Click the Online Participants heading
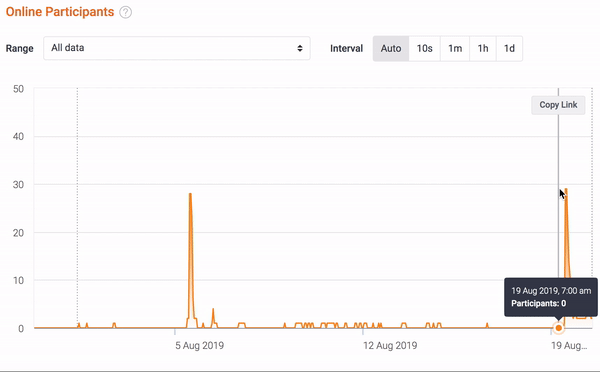 tap(60, 12)
